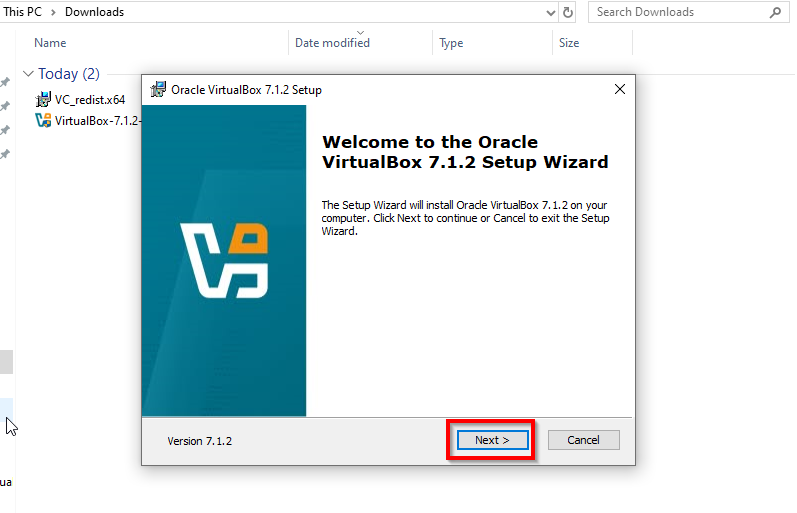Sort files by Date modified column
This screenshot has height=513, width=797.
point(332,43)
